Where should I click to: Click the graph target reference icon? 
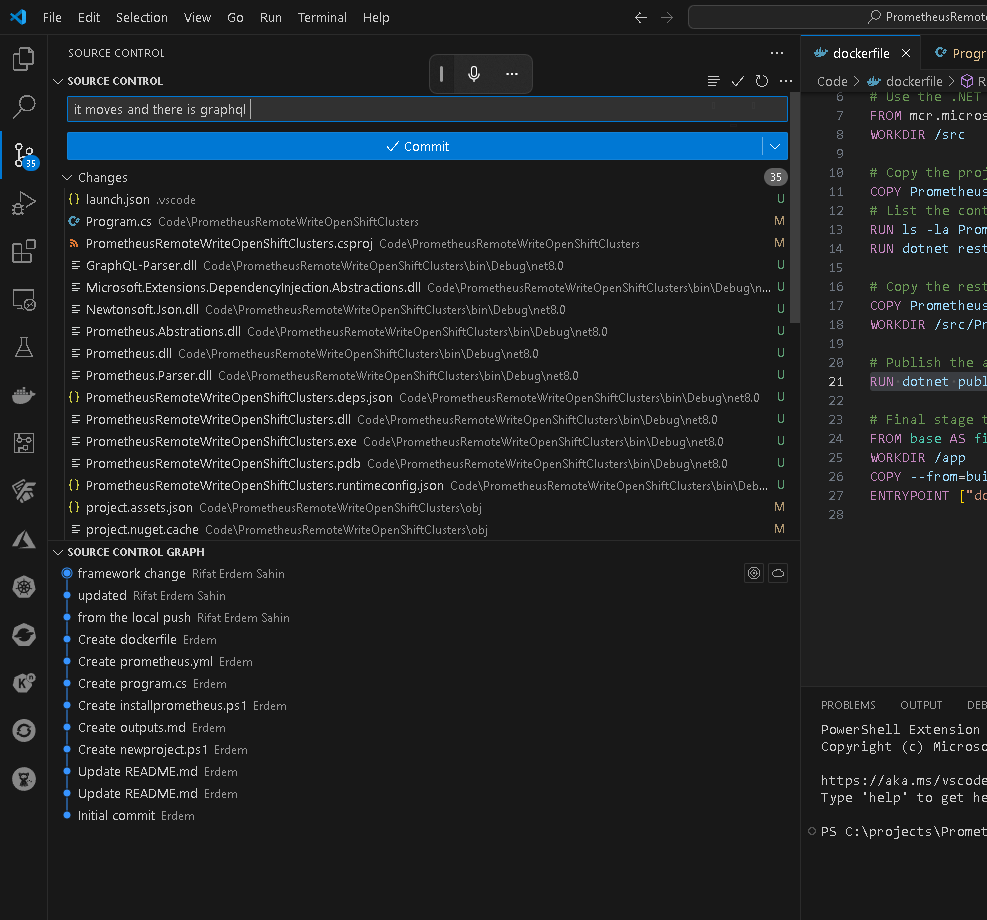753,573
